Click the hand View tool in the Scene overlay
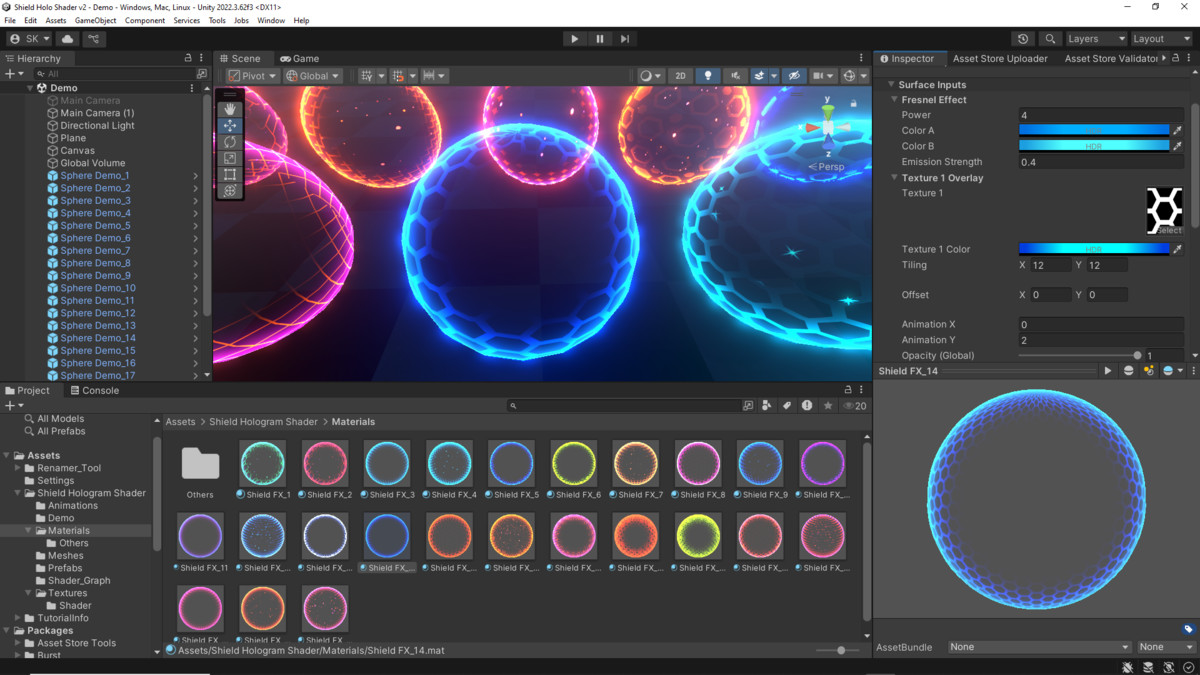 click(x=230, y=108)
